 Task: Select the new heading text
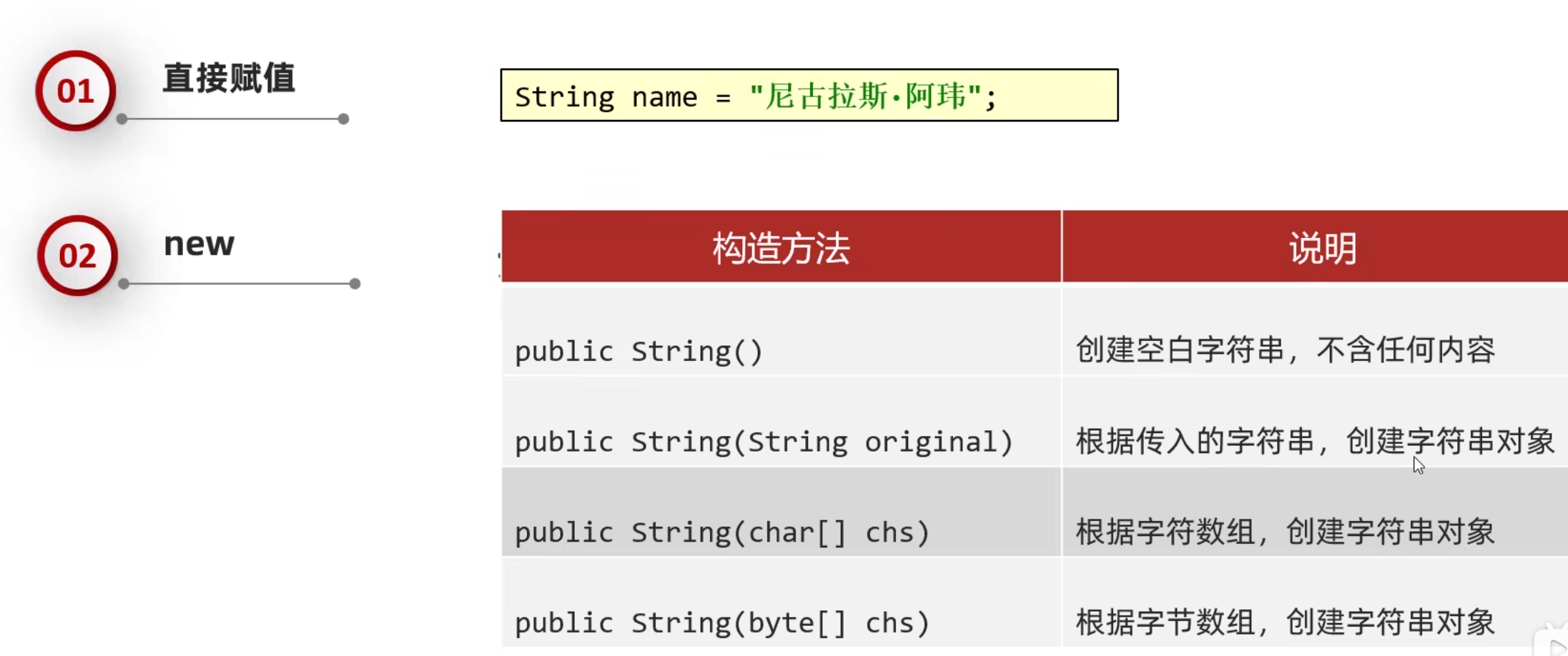tap(199, 244)
